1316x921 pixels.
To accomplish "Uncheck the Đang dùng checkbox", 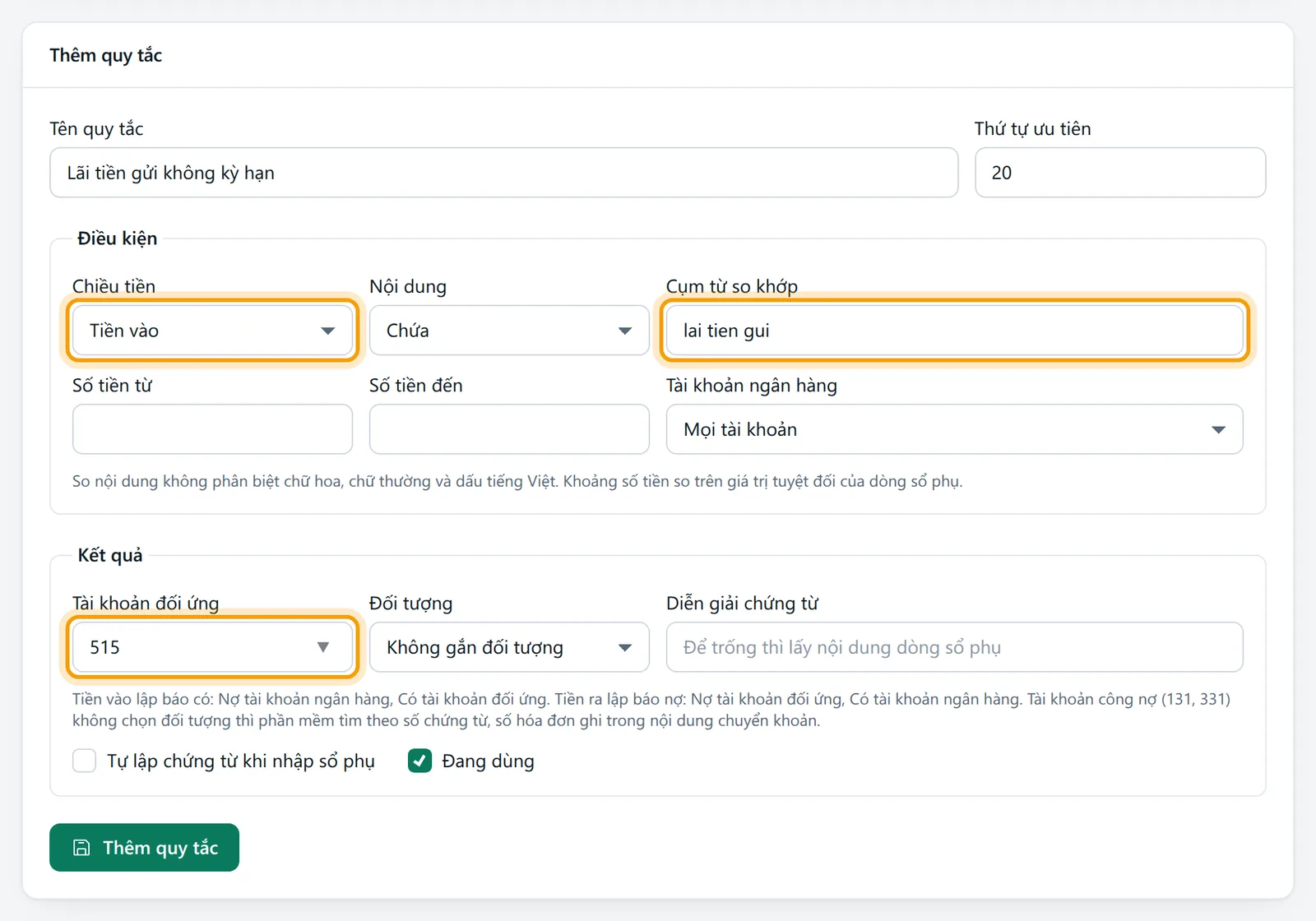I will click(420, 761).
